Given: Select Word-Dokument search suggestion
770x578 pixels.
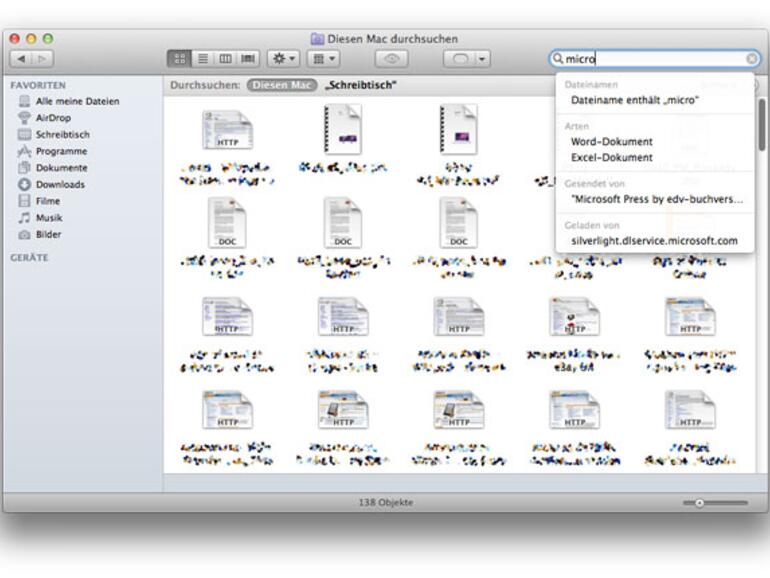Looking at the screenshot, I should click(x=611, y=142).
